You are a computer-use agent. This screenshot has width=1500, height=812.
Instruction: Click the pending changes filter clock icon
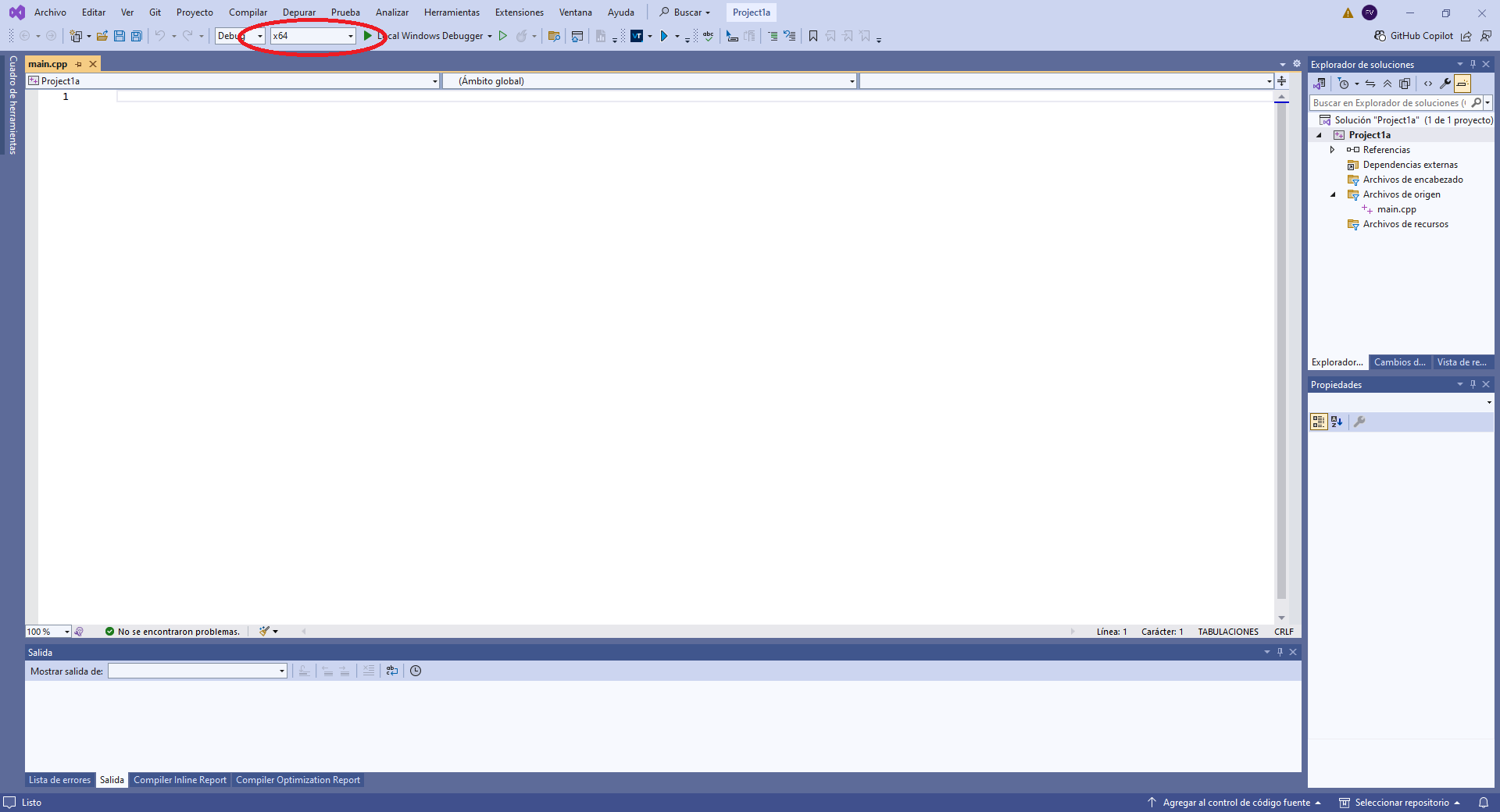click(x=1344, y=84)
